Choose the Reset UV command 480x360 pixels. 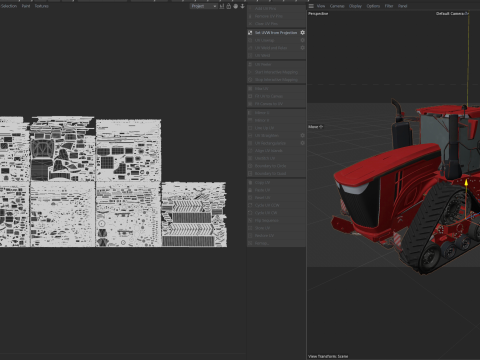click(x=276, y=198)
